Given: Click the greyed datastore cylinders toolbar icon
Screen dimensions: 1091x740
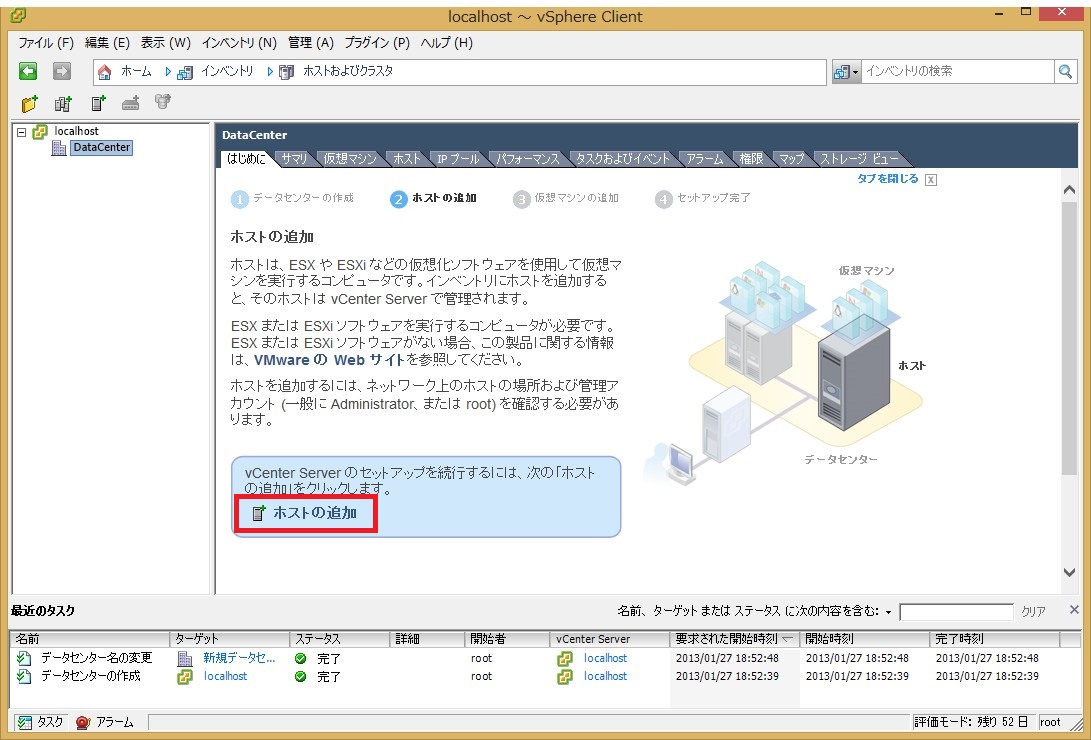Looking at the screenshot, I should click(163, 102).
